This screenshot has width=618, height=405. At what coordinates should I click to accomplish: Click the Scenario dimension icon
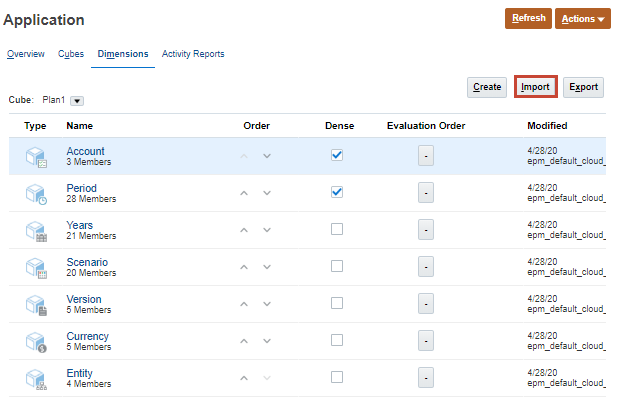pos(36,267)
